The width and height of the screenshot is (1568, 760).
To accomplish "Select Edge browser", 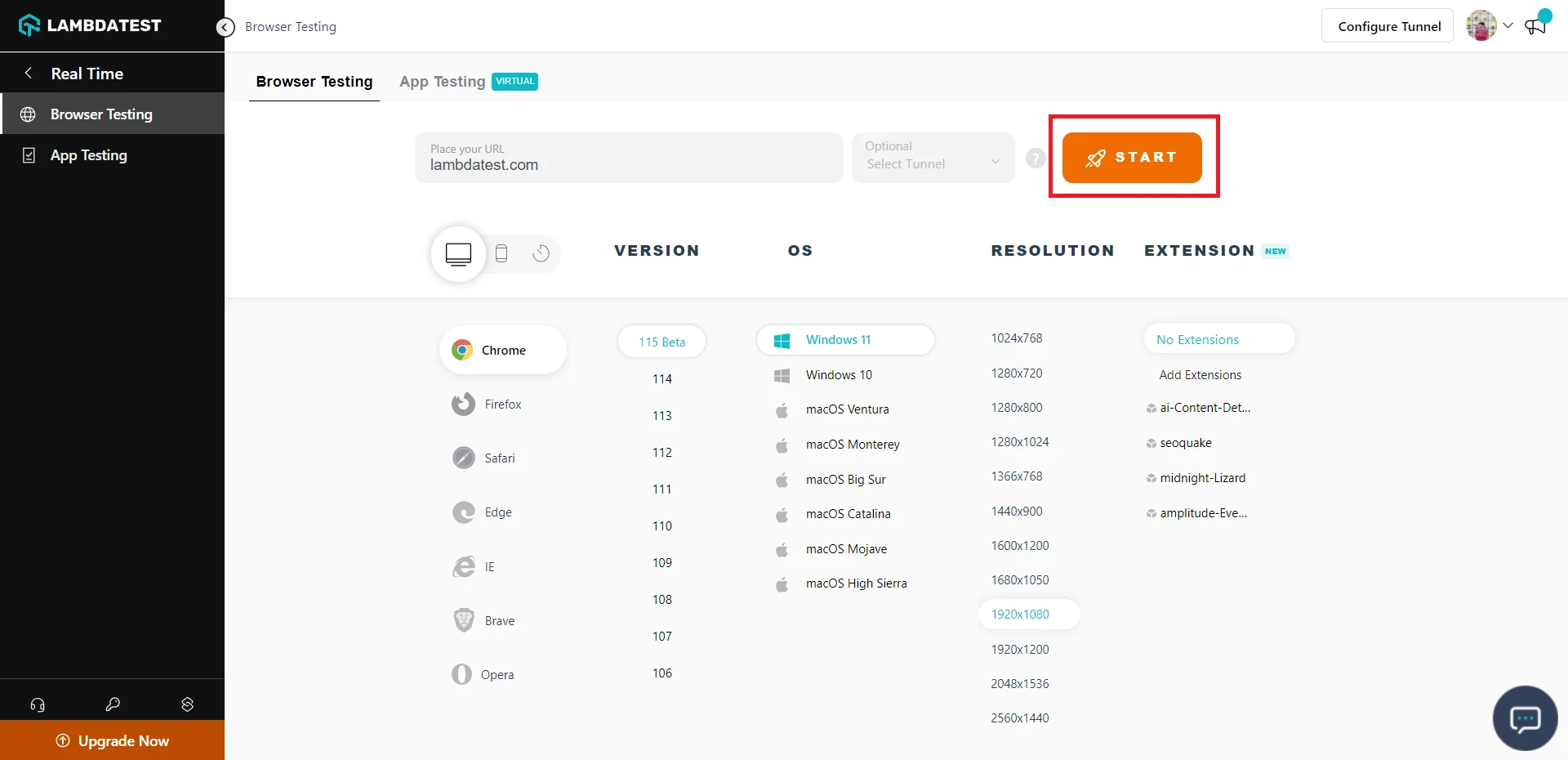I will pyautogui.click(x=482, y=512).
